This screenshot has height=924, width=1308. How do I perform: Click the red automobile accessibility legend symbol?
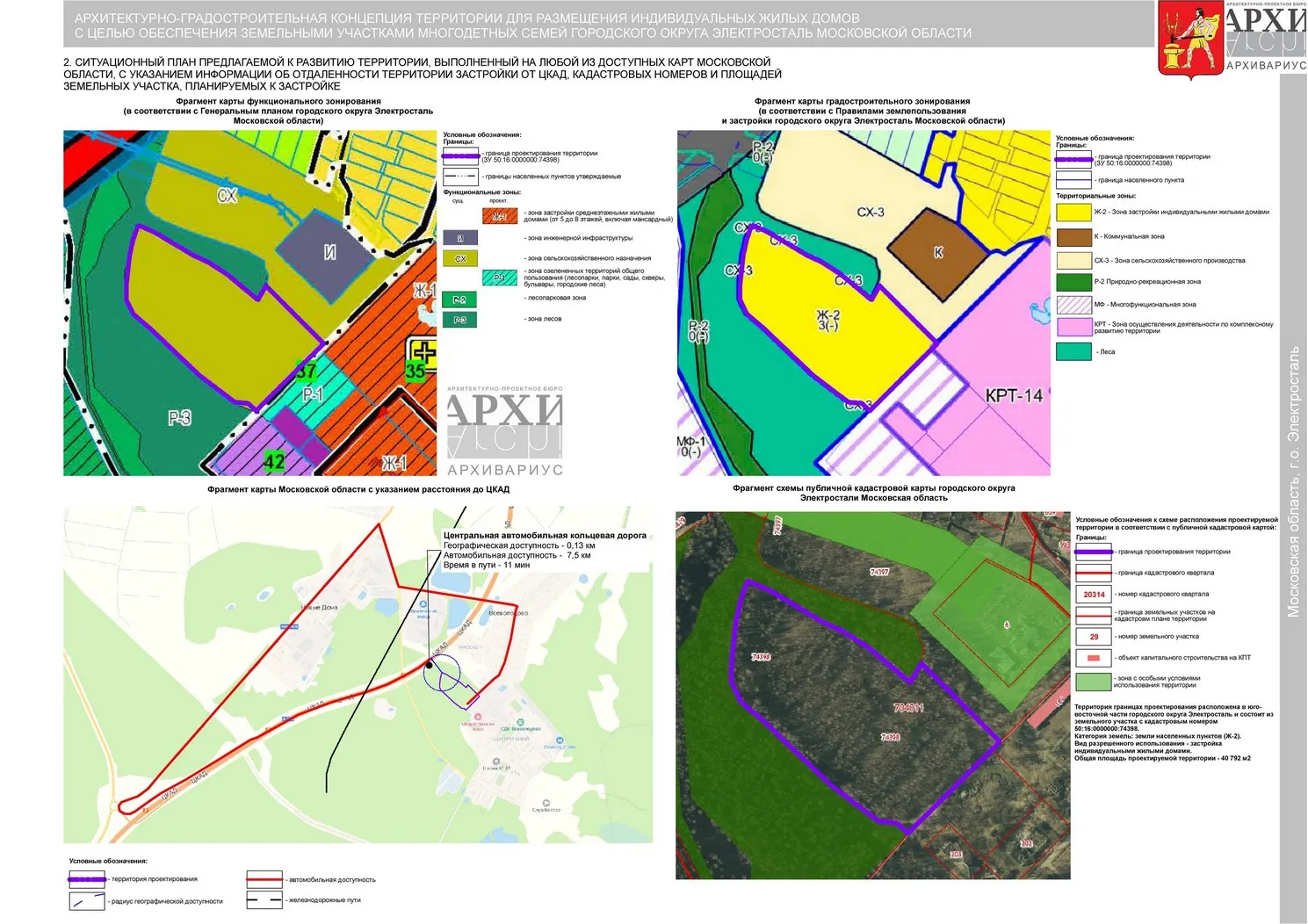264,879
